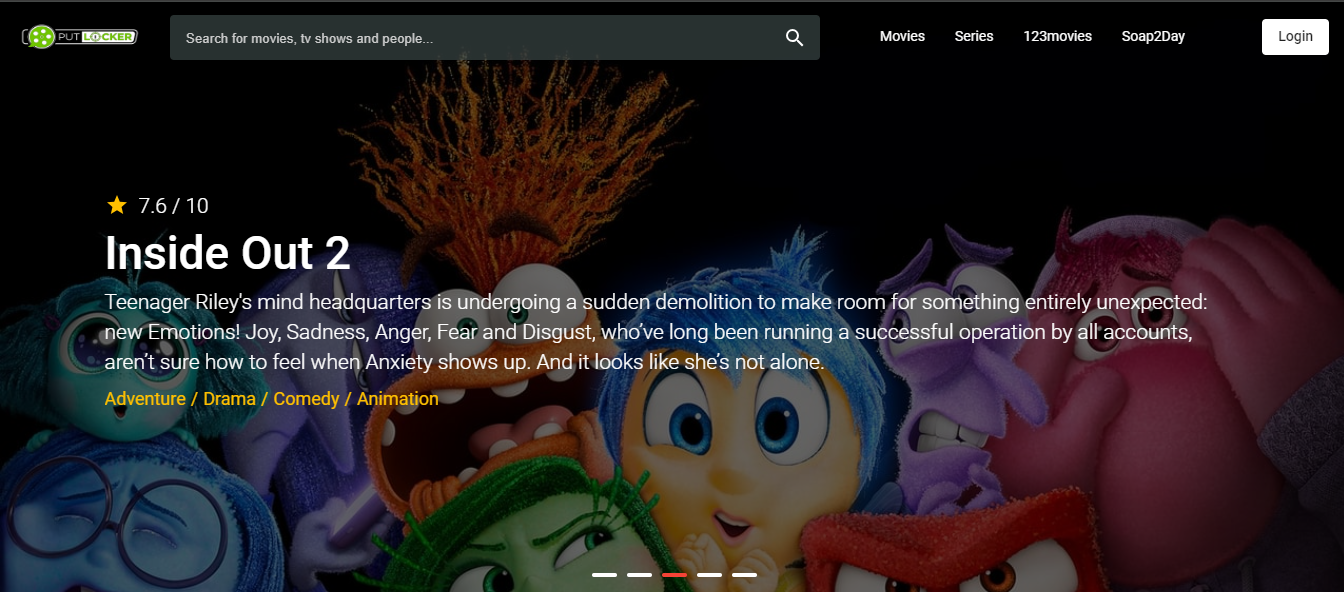Open the Series menu item
This screenshot has height=592, width=1344.
pos(974,36)
